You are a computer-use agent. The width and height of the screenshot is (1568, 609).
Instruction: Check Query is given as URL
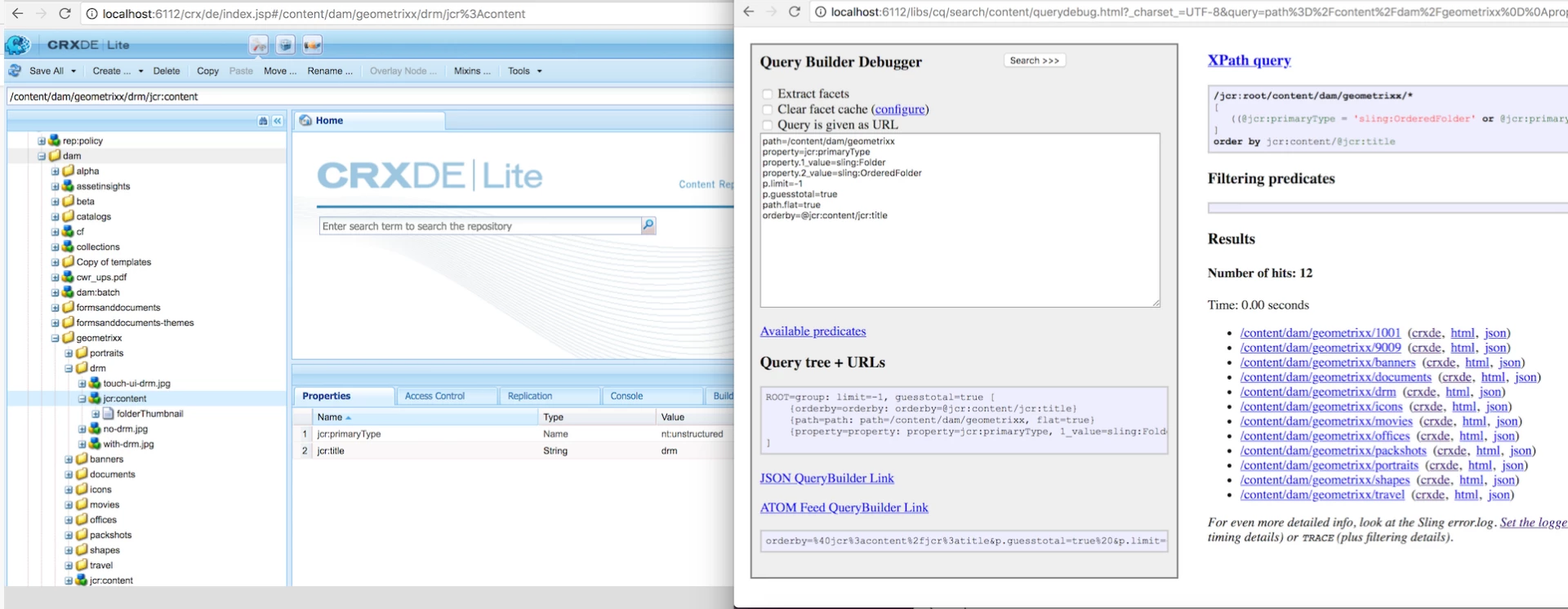click(767, 125)
